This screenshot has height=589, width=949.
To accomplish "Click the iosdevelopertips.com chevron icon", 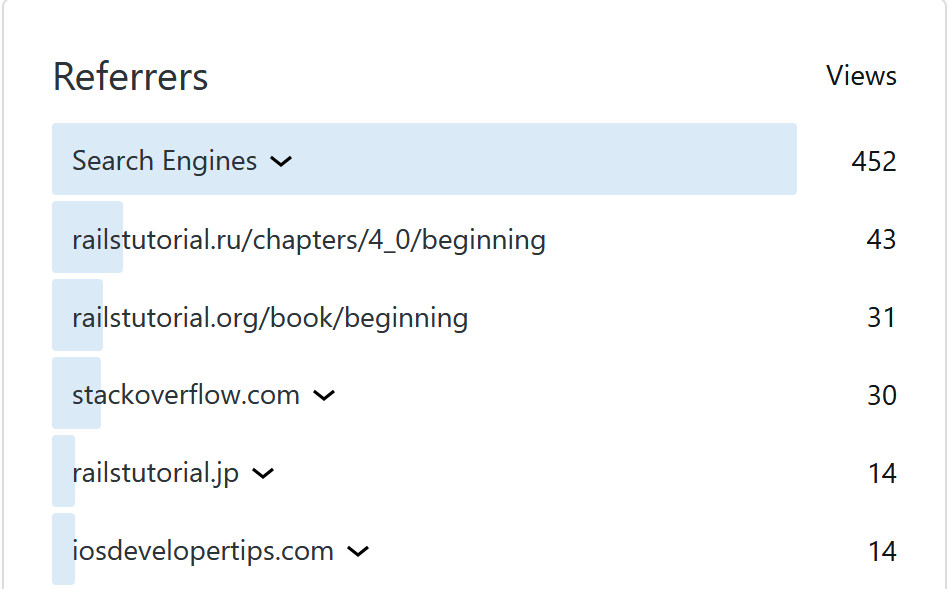I will [x=358, y=551].
